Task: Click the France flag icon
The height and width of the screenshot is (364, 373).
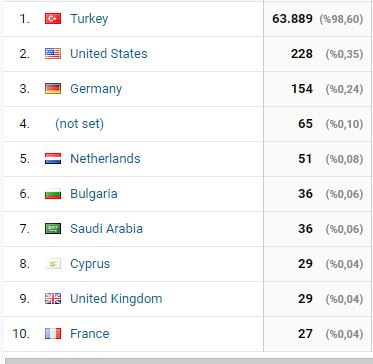Action: pos(53,334)
